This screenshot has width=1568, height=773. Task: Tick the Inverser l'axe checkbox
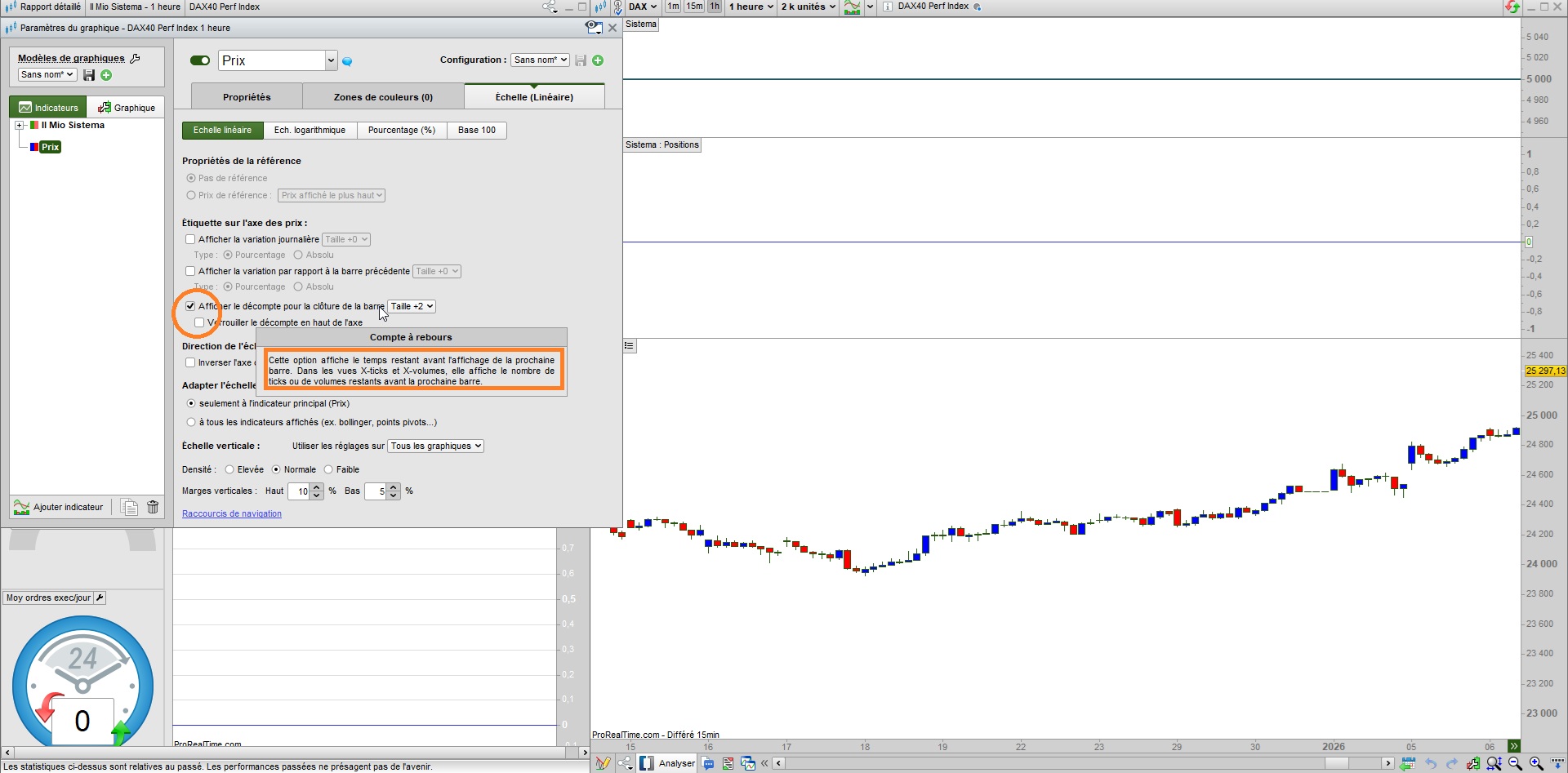pyautogui.click(x=190, y=362)
